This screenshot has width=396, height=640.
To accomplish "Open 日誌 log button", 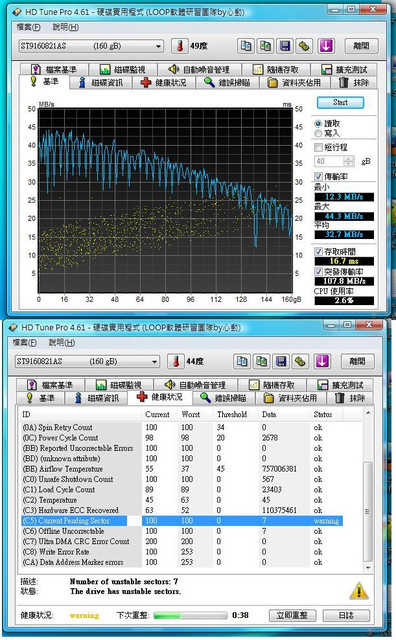I will (346, 615).
